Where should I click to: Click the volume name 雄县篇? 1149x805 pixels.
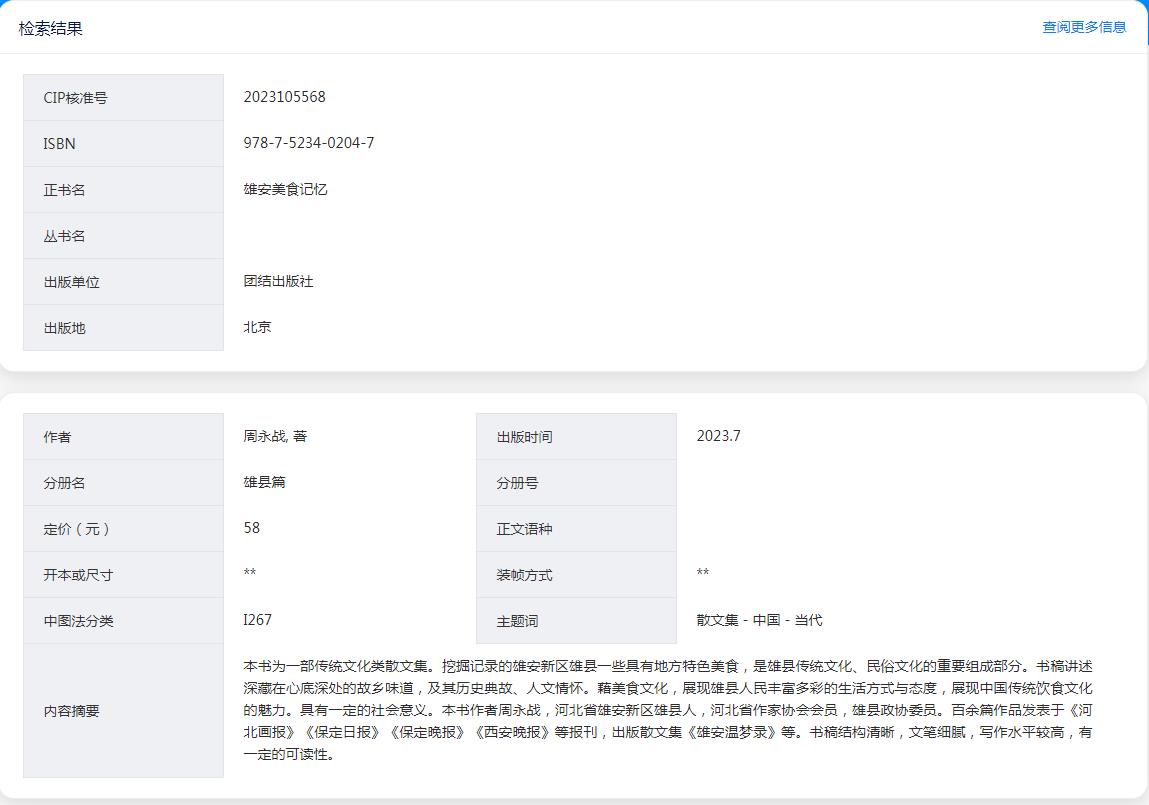[x=264, y=482]
